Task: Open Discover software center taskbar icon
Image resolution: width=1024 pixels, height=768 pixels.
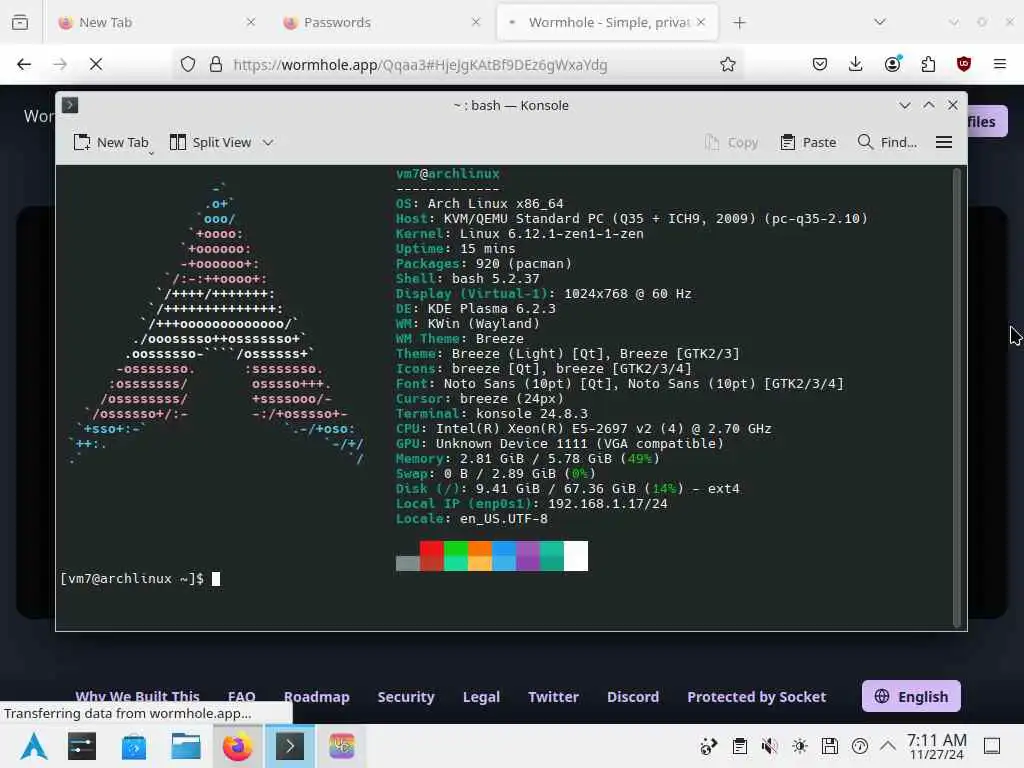Action: click(x=133, y=746)
